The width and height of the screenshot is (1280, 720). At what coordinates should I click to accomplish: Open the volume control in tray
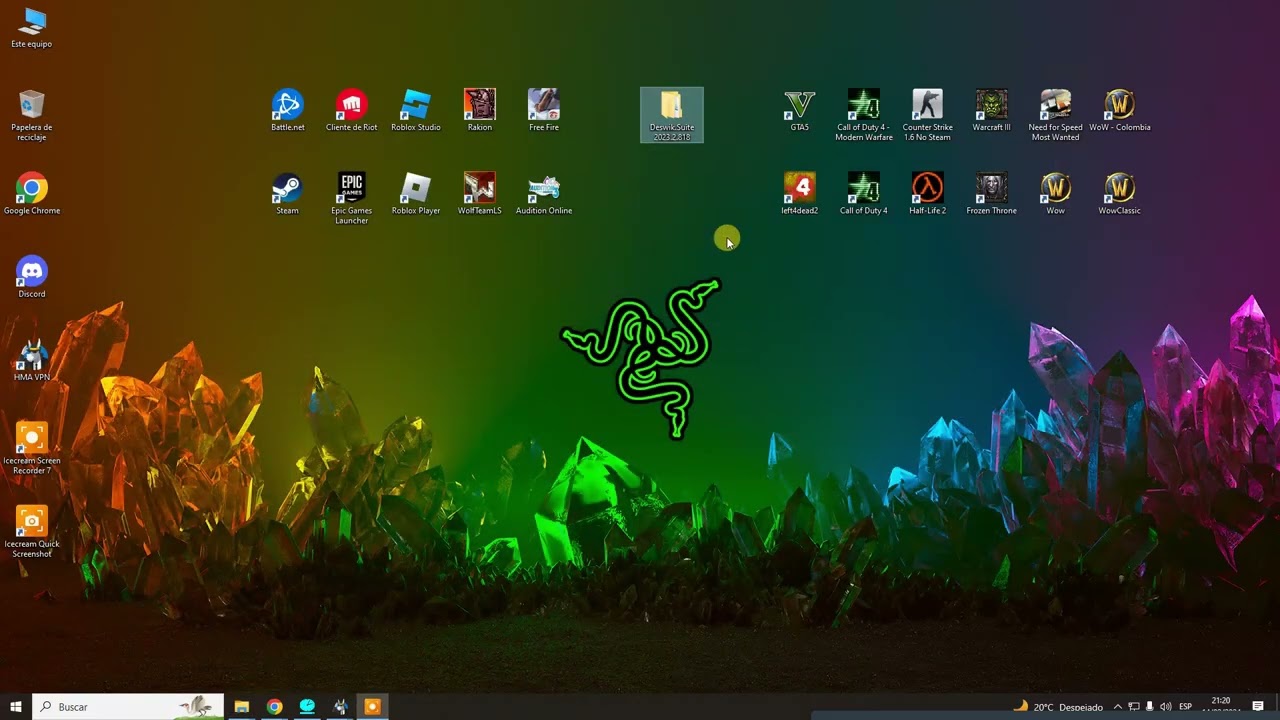coord(1166,706)
